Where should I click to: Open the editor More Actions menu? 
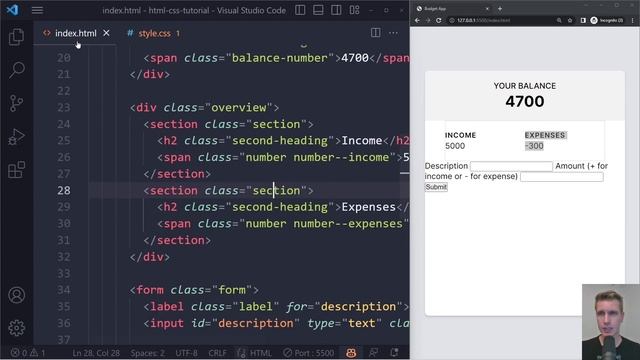(x=393, y=33)
